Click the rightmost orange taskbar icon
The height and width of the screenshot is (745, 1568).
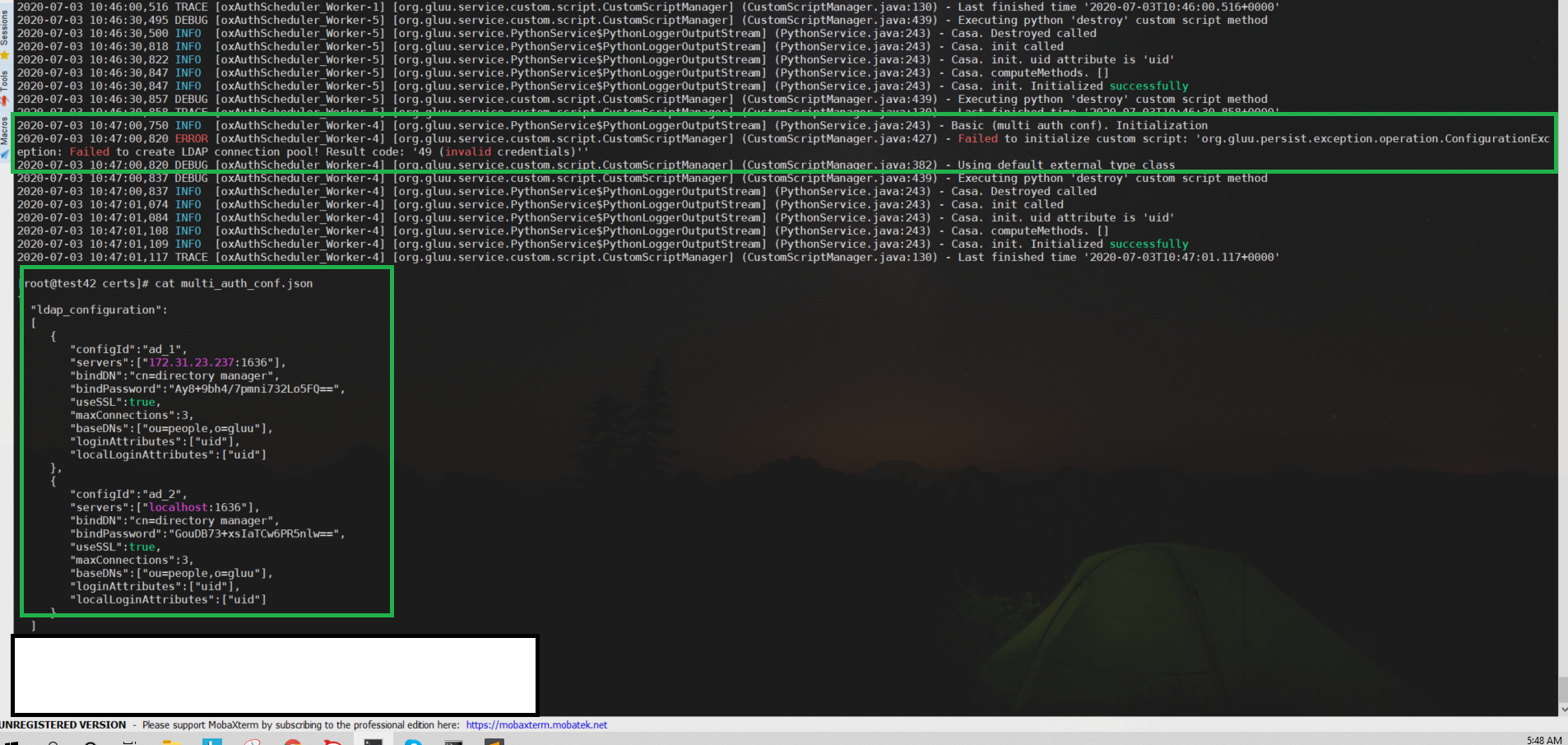[494, 742]
